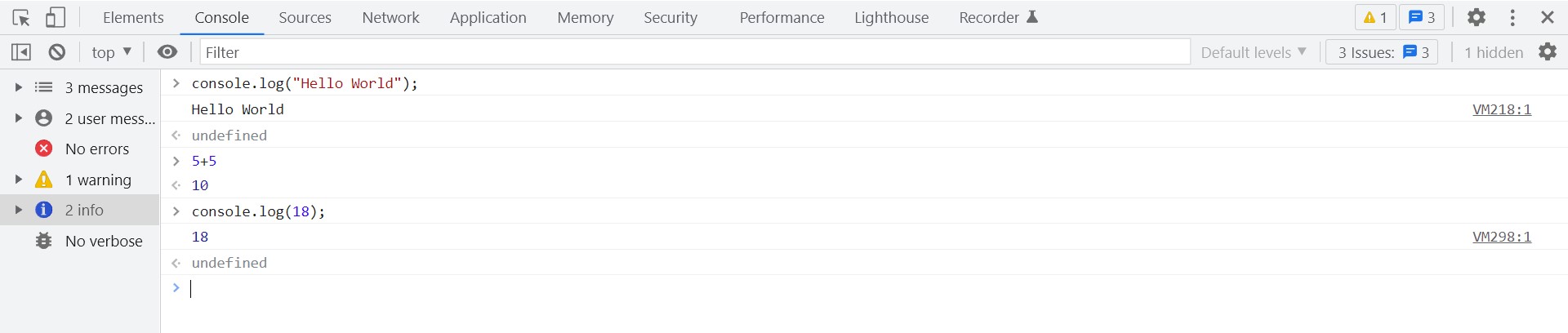1568x333 pixels.
Task: Open live expression eye icon
Action: (x=167, y=52)
